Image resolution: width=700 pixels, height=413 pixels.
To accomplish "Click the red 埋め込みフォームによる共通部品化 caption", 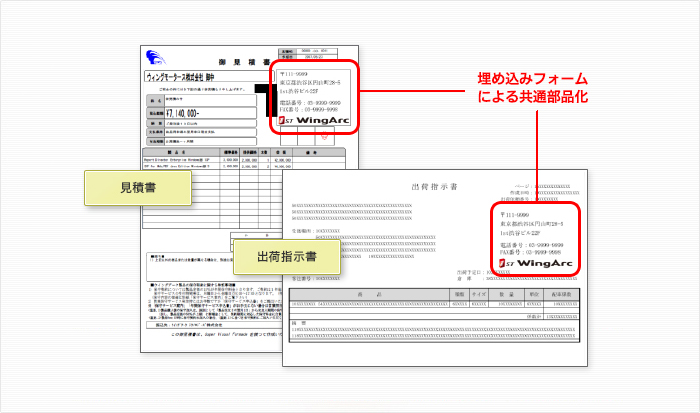I will point(531,90).
